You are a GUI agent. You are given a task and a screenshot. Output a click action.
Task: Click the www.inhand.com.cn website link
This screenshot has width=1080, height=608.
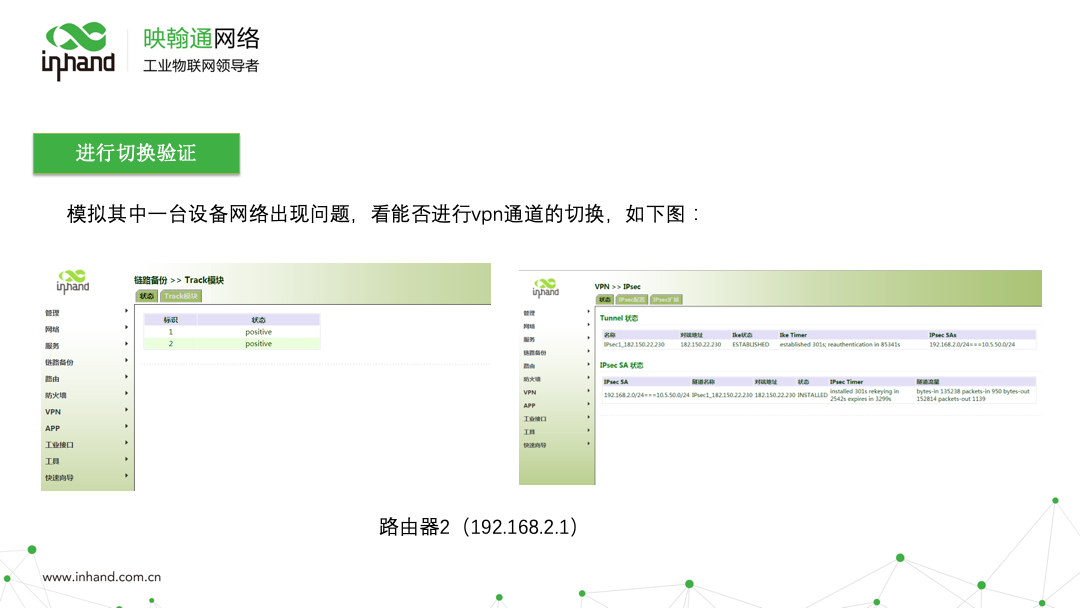click(102, 577)
